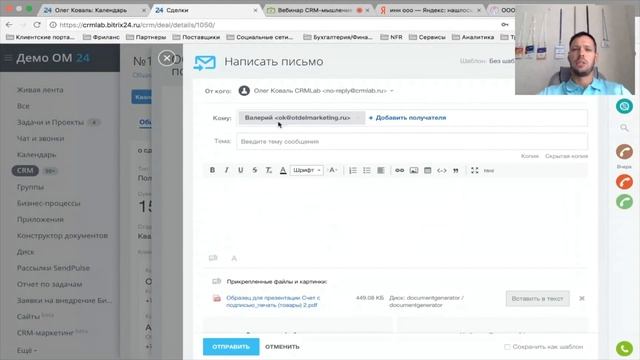Switch to Олег Коваль: Календарь browser tab
640x360 pixels.
pos(95,10)
